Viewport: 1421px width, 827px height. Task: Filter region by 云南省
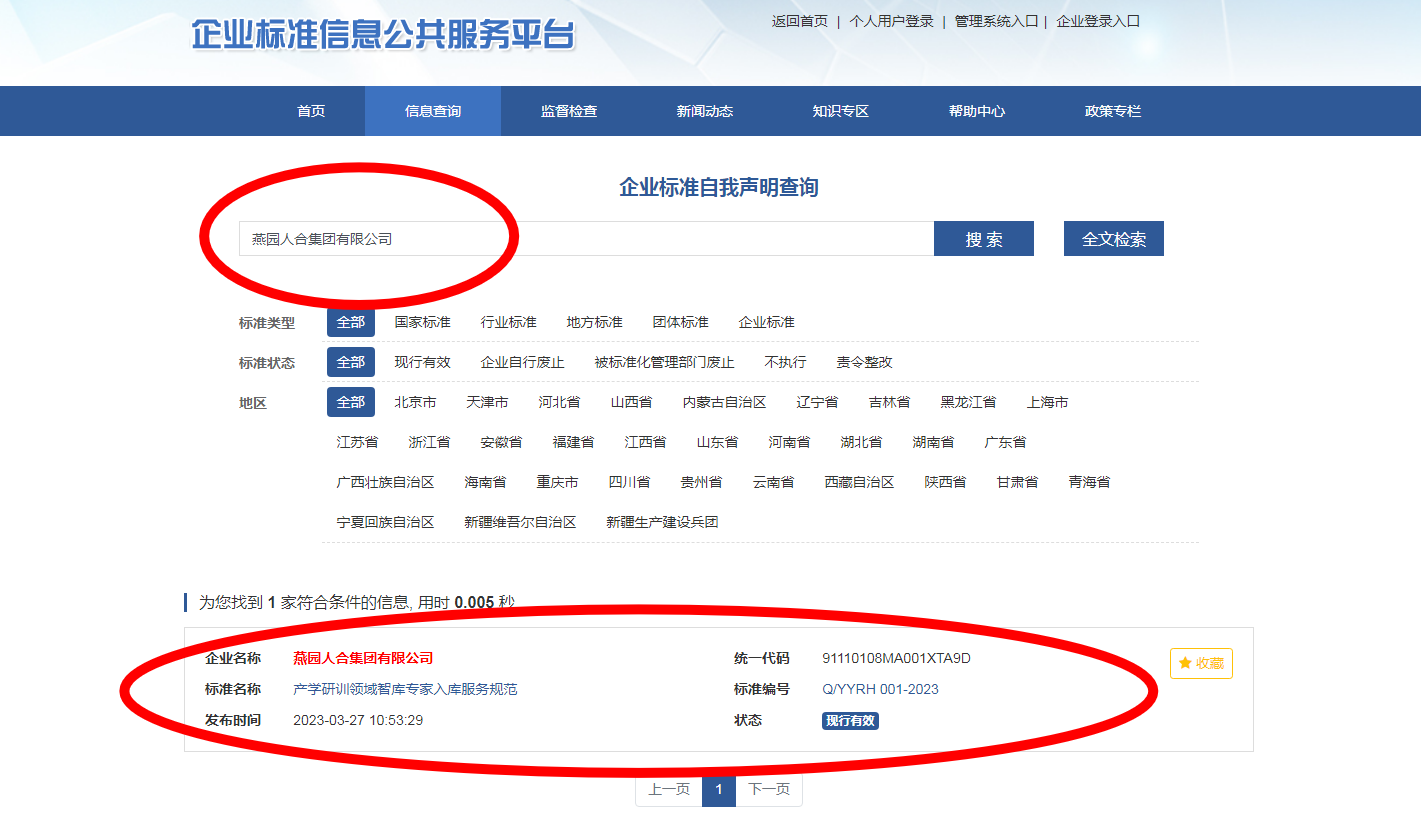click(774, 482)
